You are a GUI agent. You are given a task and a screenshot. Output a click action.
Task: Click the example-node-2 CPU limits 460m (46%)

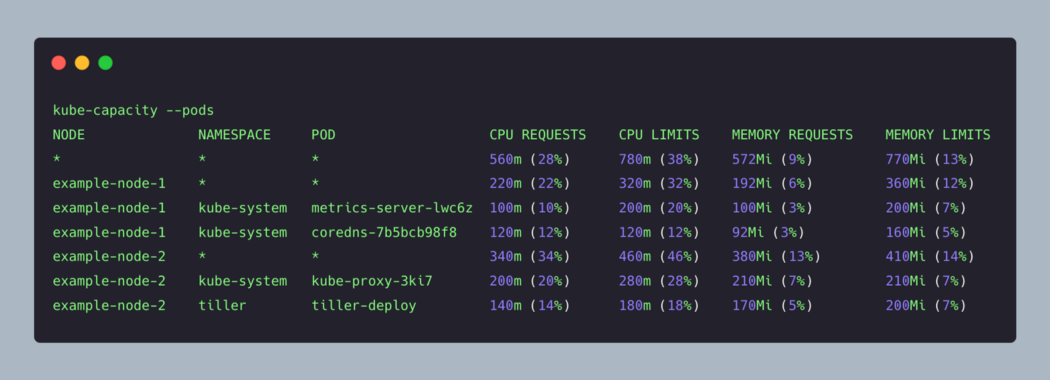pos(659,257)
